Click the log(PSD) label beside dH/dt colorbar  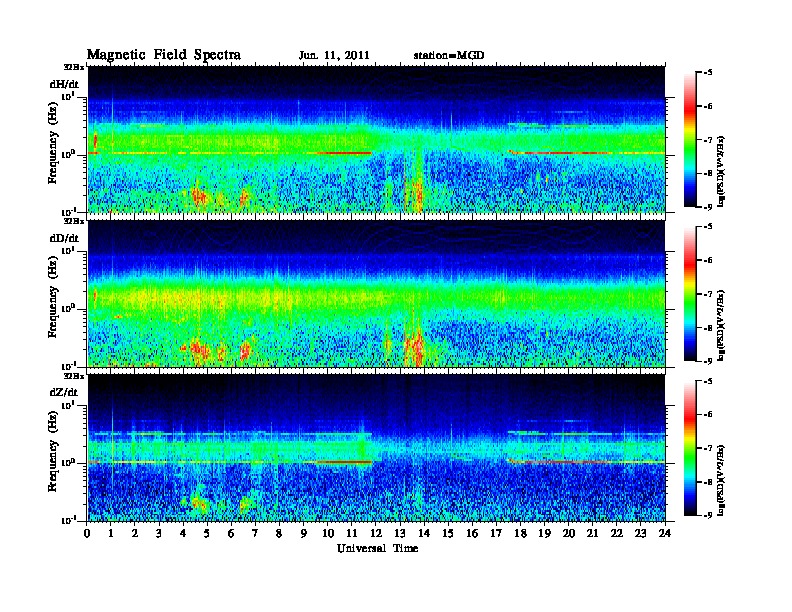point(721,171)
